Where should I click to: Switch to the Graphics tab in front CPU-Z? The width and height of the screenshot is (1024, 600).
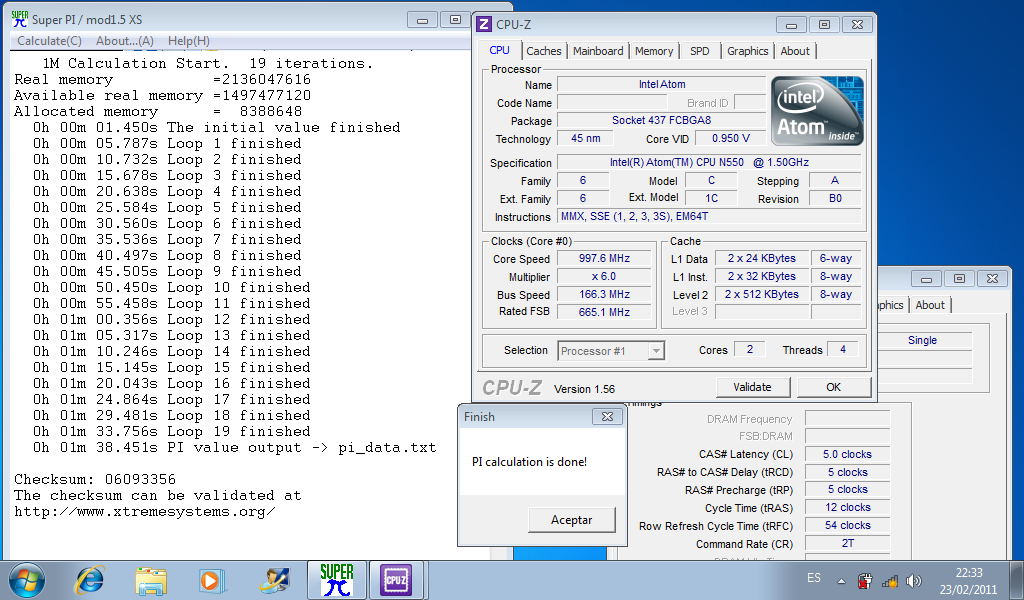pos(748,51)
